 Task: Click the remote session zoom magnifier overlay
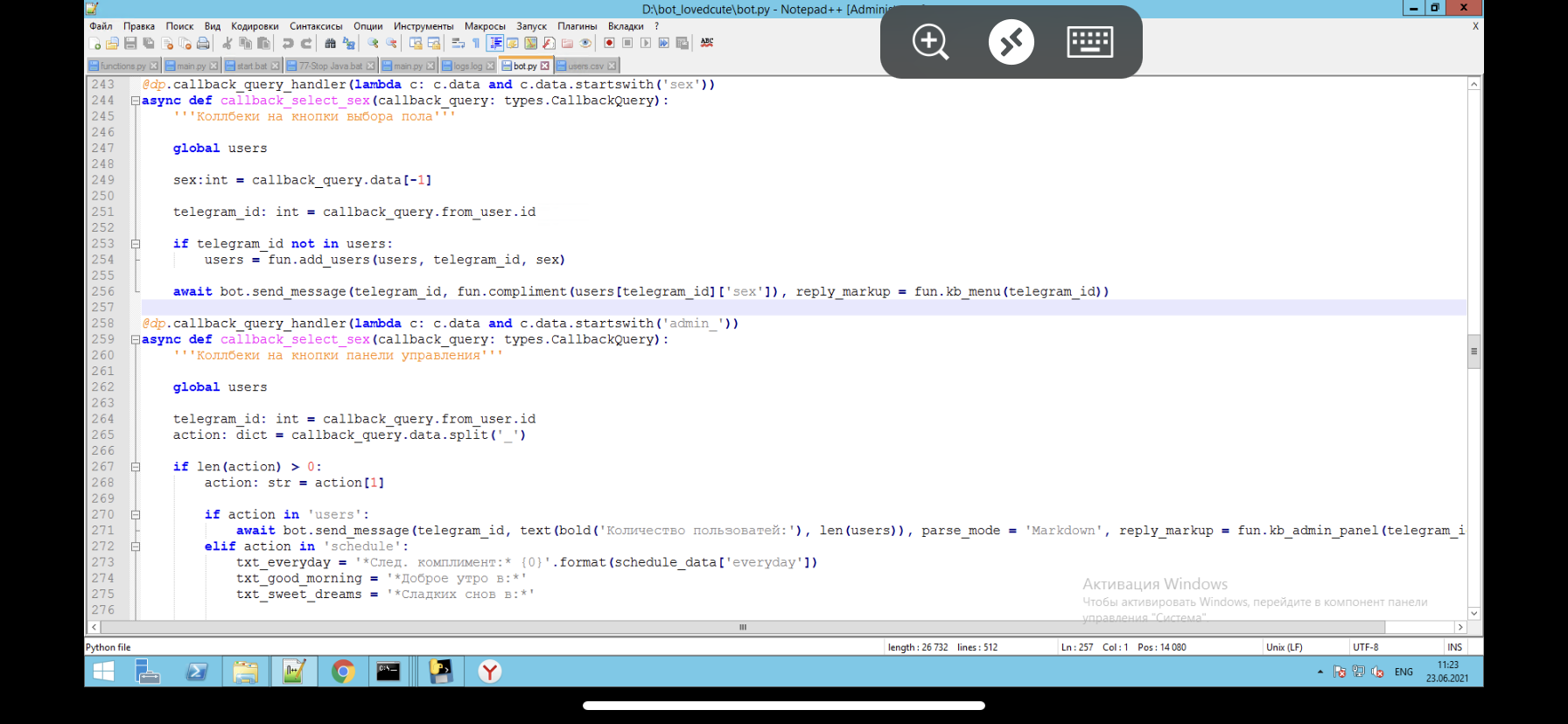930,42
